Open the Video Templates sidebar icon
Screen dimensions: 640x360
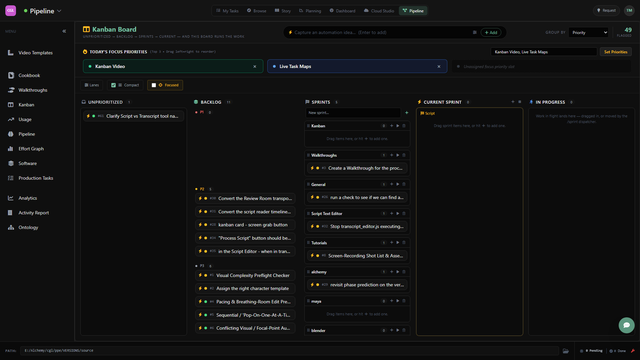point(11,53)
